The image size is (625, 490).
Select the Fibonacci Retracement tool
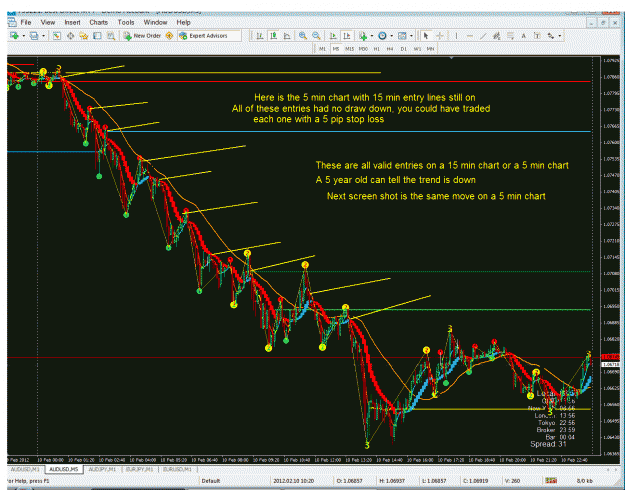tap(510, 36)
